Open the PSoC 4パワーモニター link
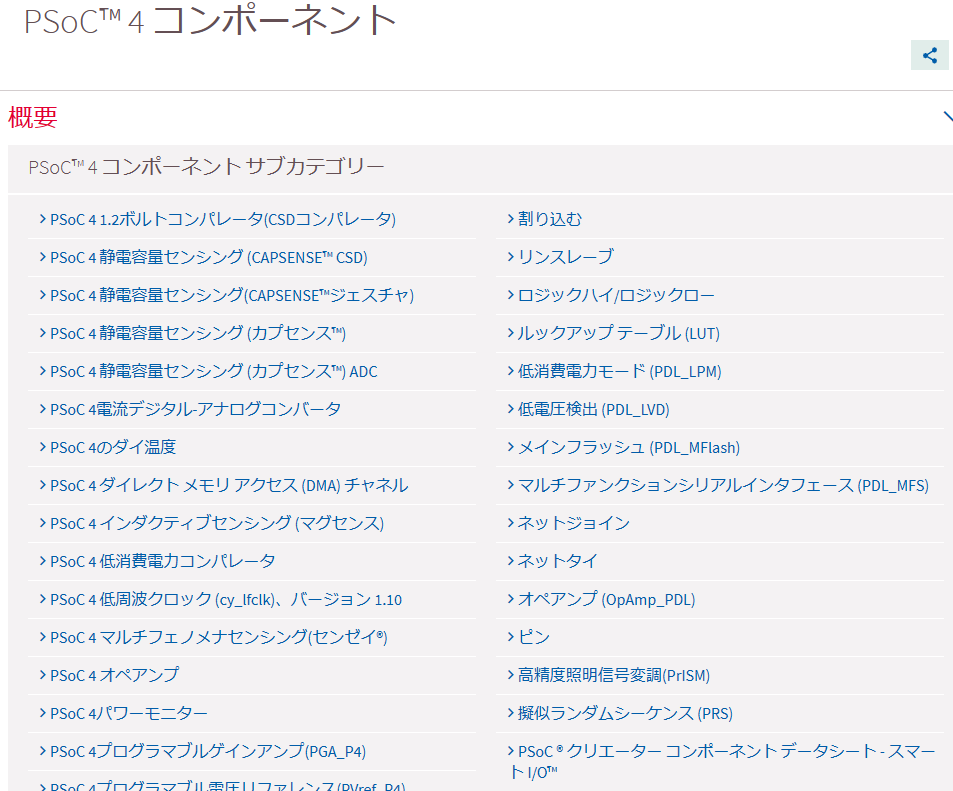This screenshot has width=953, height=791. (x=129, y=713)
